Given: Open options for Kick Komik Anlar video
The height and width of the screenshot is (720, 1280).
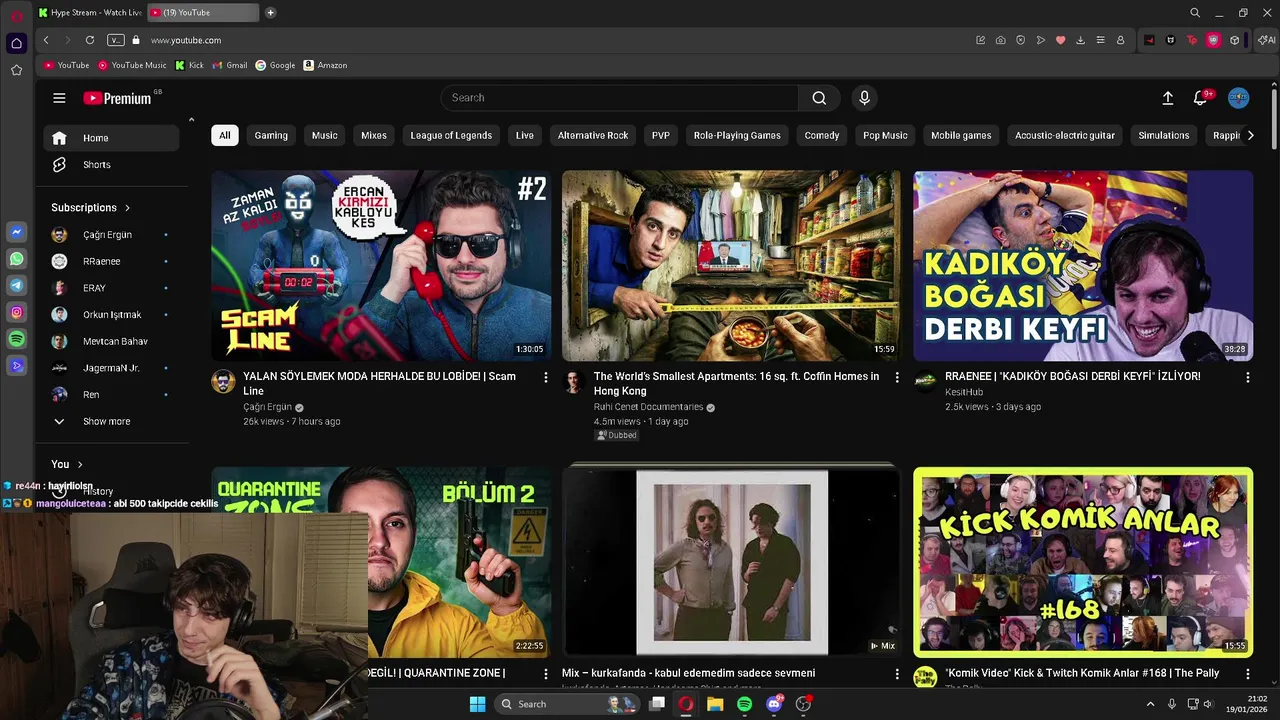Looking at the screenshot, I should pos(1247,674).
